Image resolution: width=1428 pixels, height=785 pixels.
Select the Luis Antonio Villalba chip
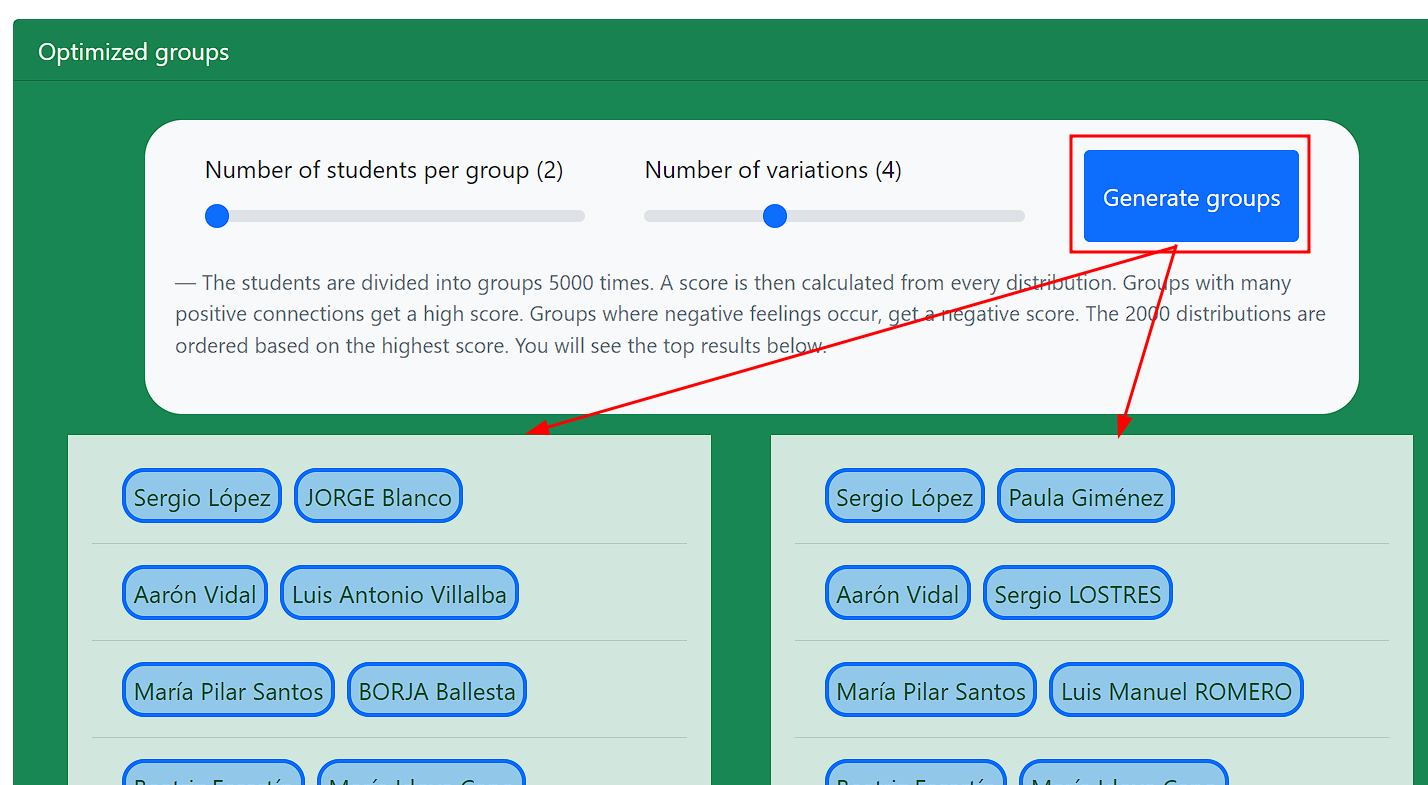398,592
